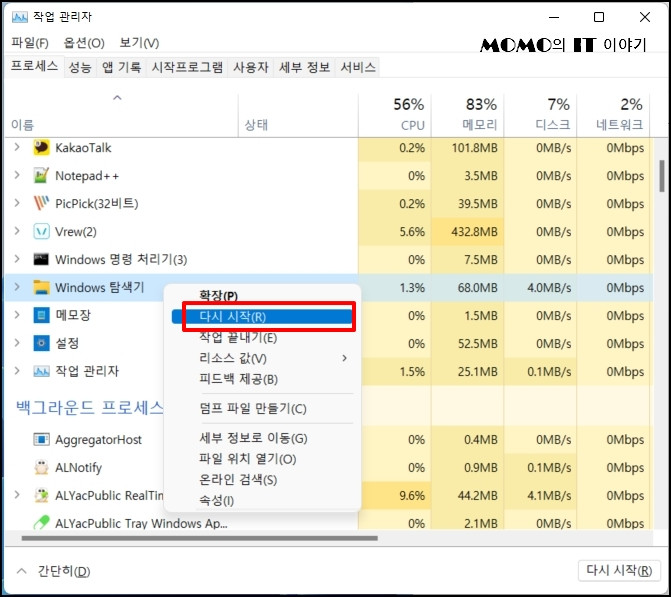Open the 보기(V) menu

pos(139,43)
